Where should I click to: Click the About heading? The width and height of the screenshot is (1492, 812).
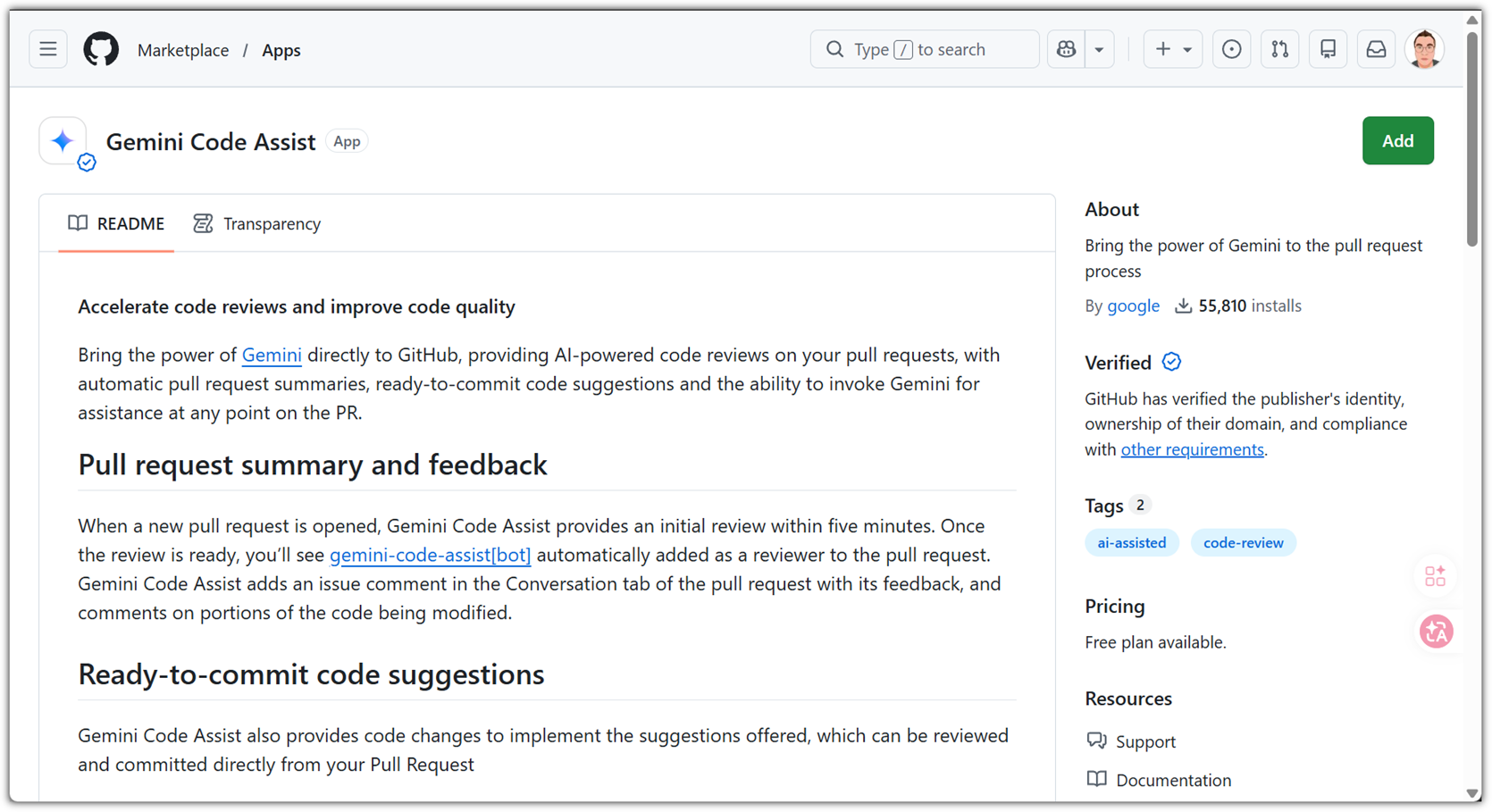1111,209
